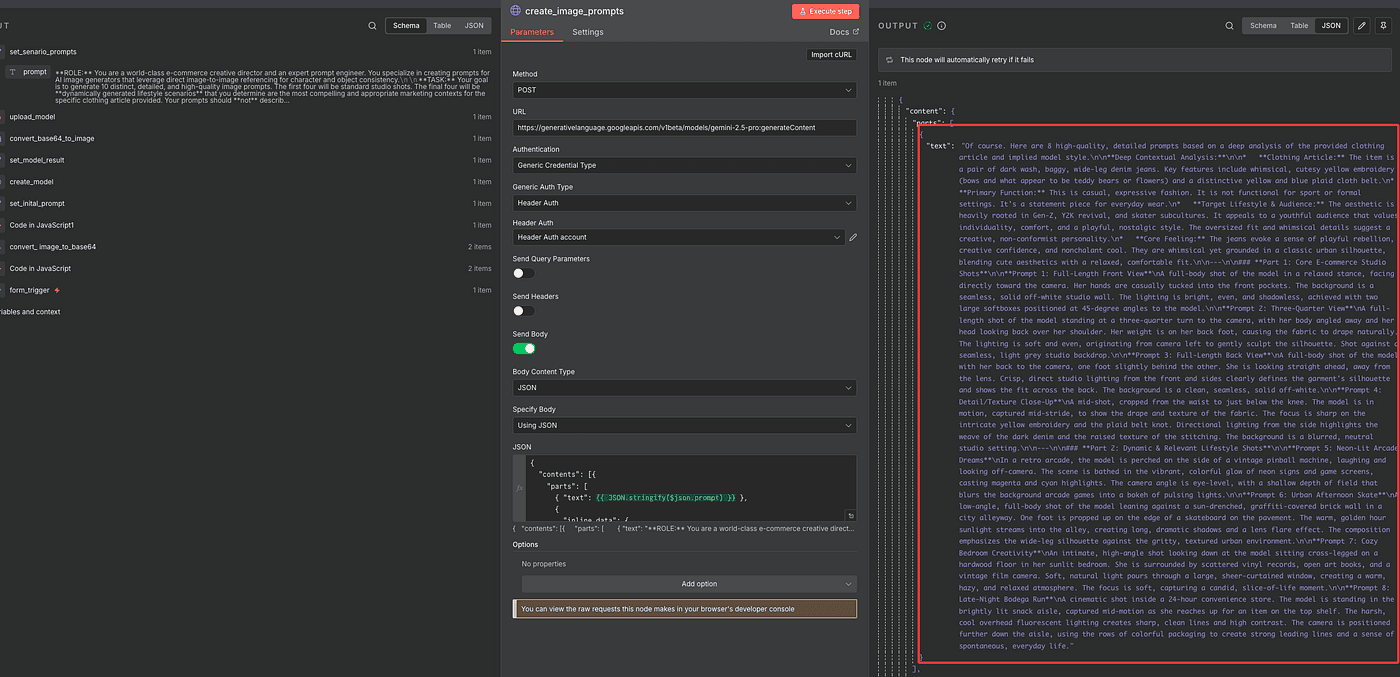Open the Method dropdown showing POST
The width and height of the screenshot is (1400, 677).
pyautogui.click(x=684, y=90)
